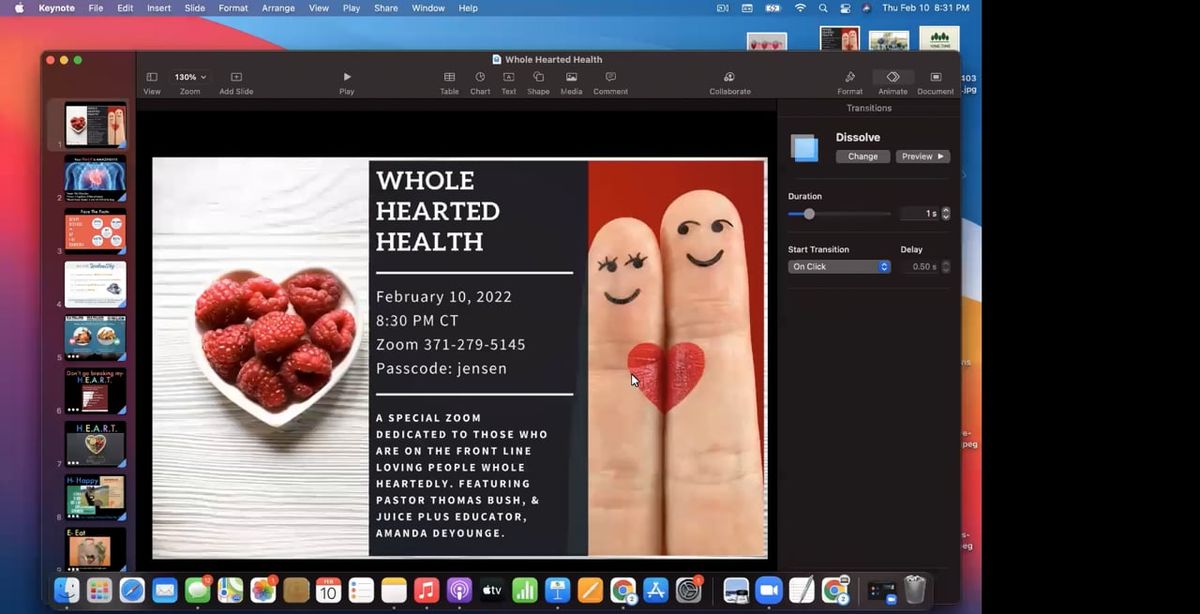Open the File menu
This screenshot has height=614, width=1200.
point(96,8)
